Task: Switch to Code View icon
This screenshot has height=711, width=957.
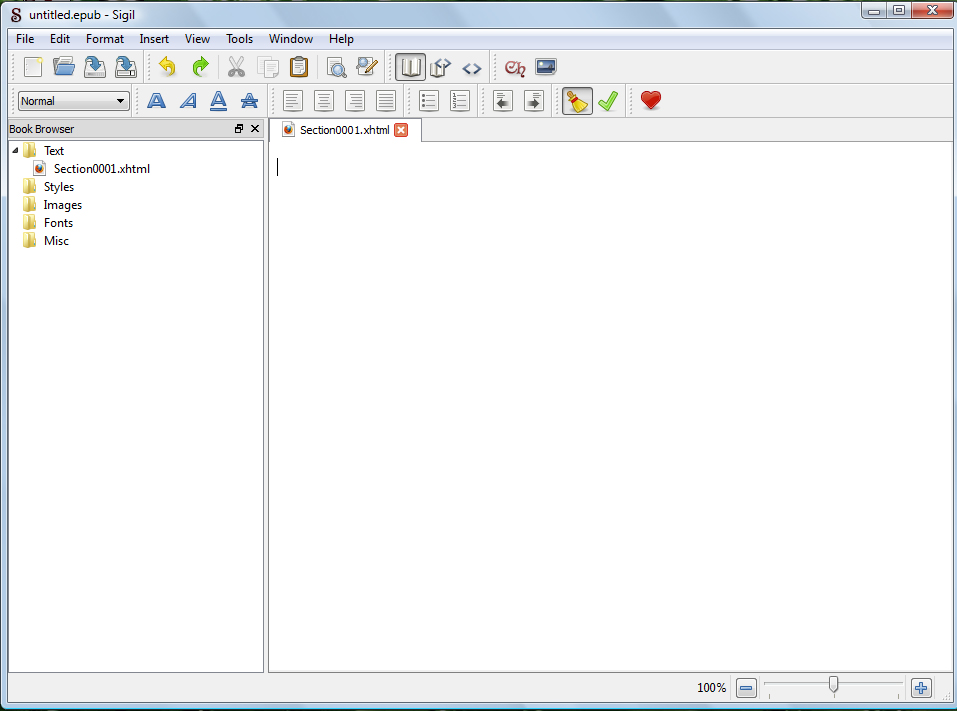Action: (x=472, y=68)
